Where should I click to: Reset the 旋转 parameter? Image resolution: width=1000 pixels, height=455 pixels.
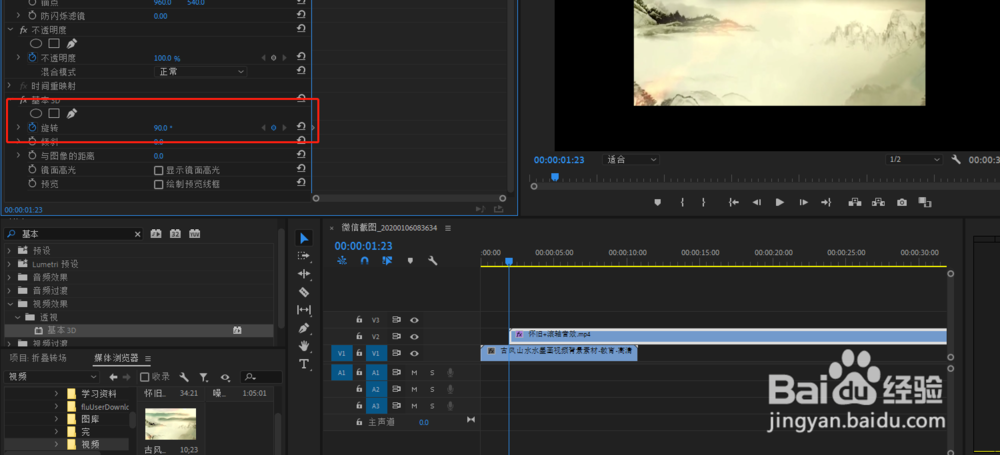tap(301, 128)
